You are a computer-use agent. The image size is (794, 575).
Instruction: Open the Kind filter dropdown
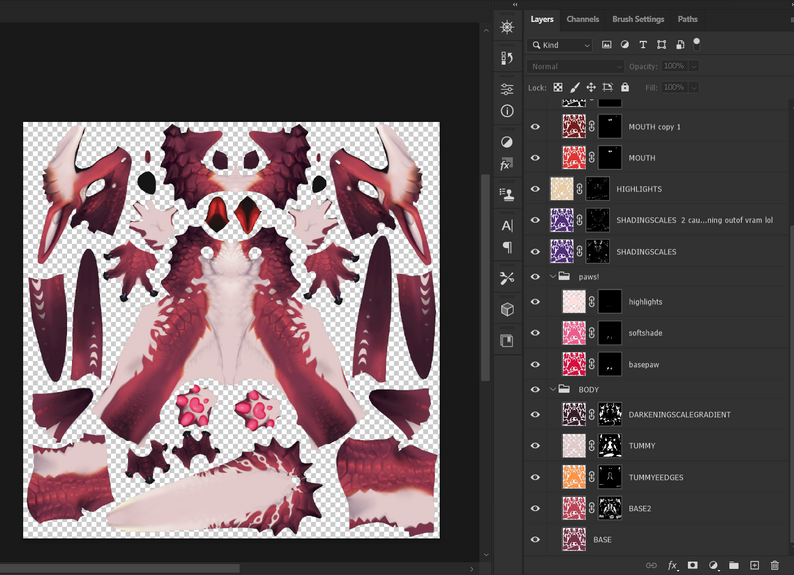561,45
